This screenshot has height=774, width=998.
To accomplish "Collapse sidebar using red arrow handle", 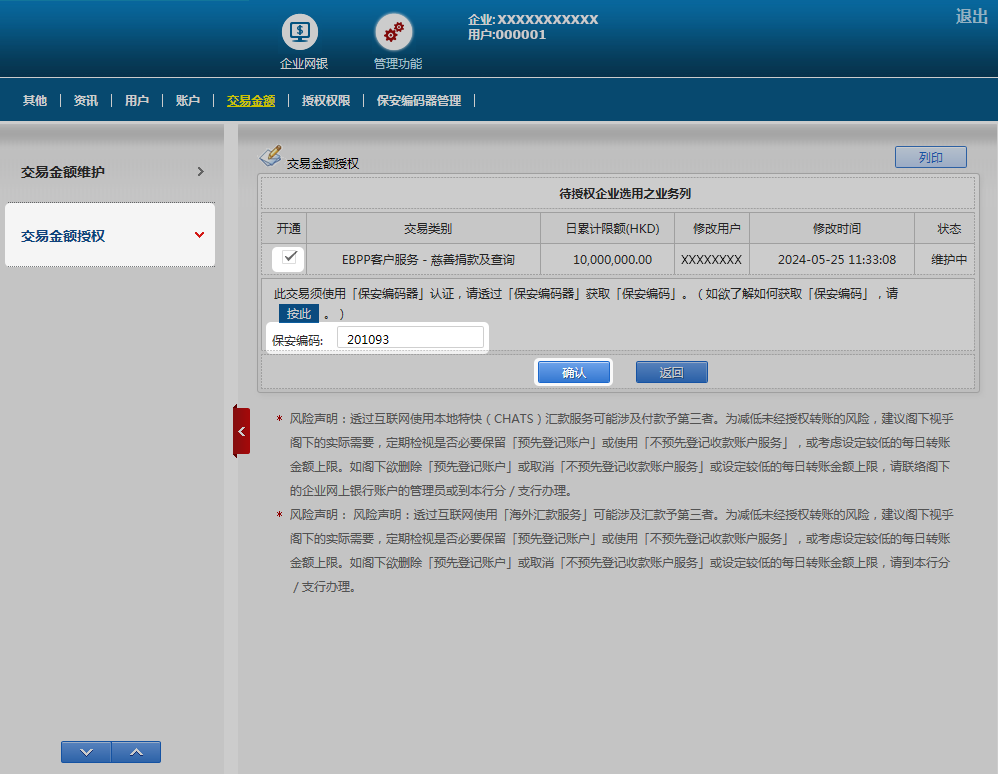I will coord(241,431).
